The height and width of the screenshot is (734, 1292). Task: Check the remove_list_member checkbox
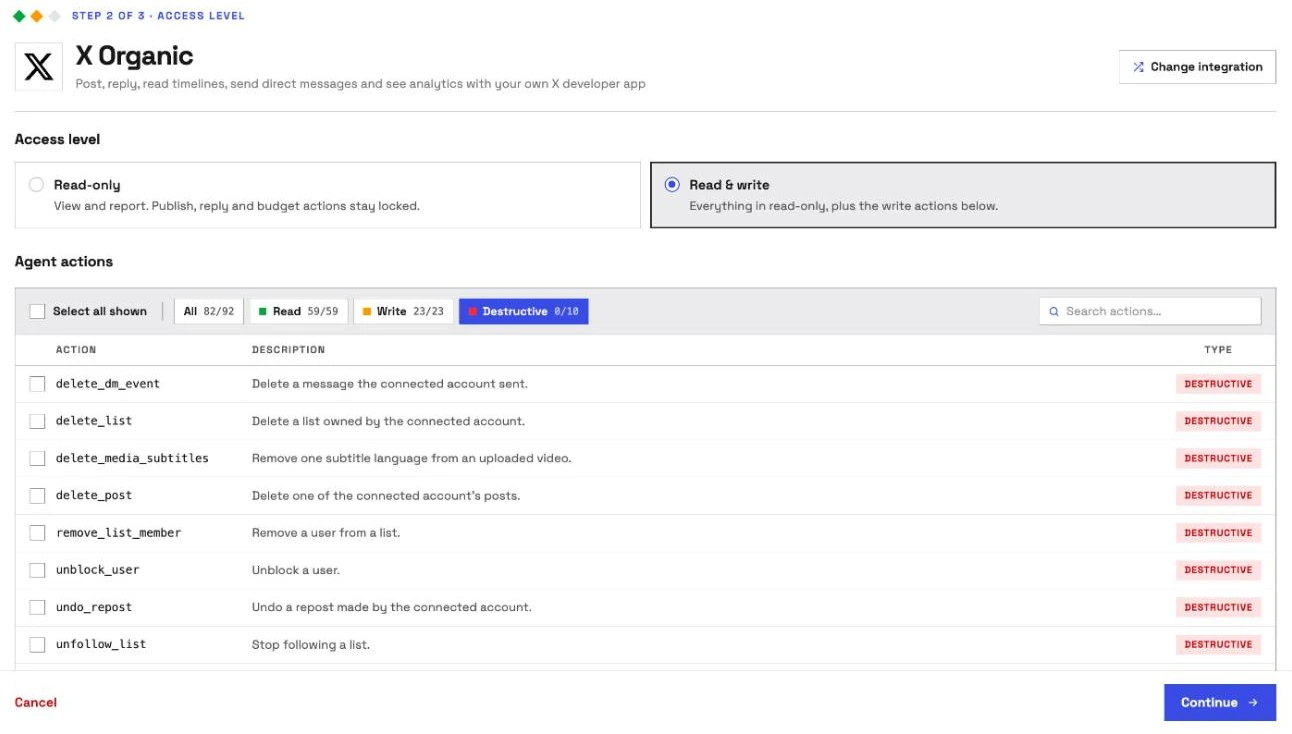[x=37, y=533]
